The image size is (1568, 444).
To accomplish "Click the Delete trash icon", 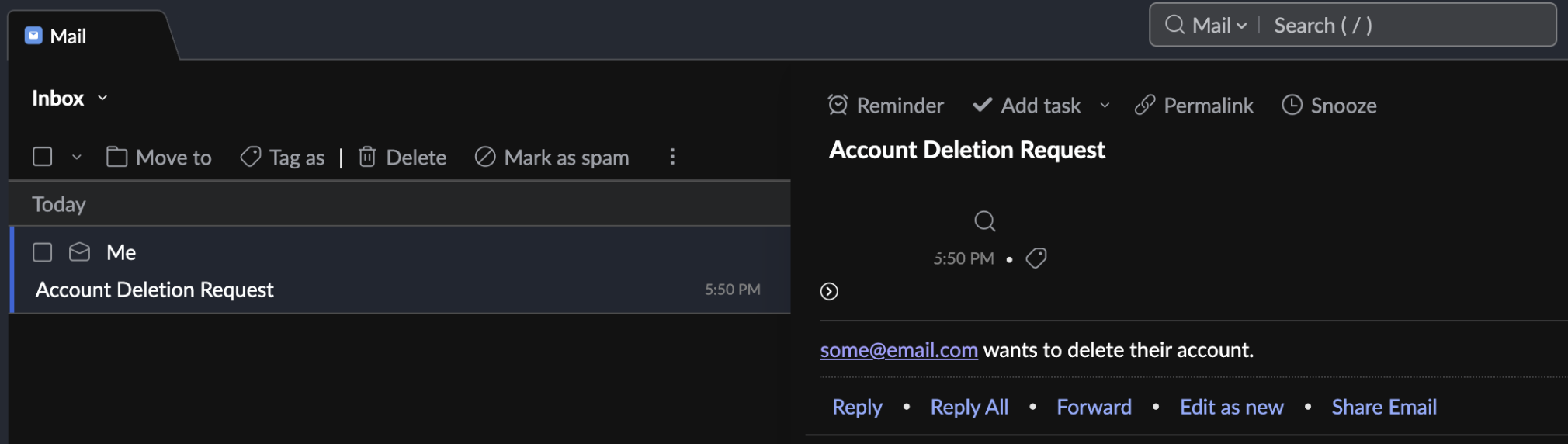I will click(x=367, y=158).
